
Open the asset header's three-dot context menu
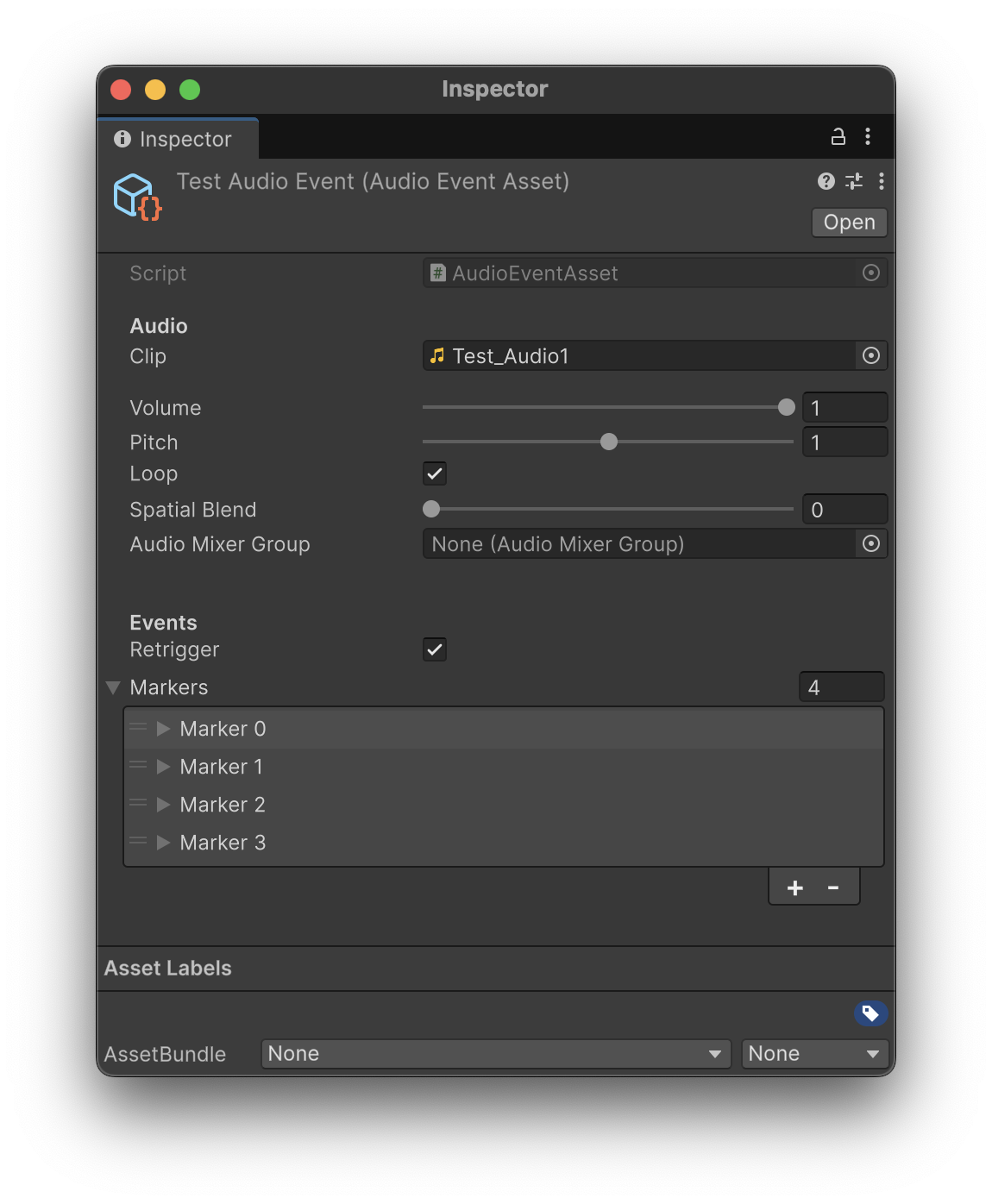tap(881, 181)
